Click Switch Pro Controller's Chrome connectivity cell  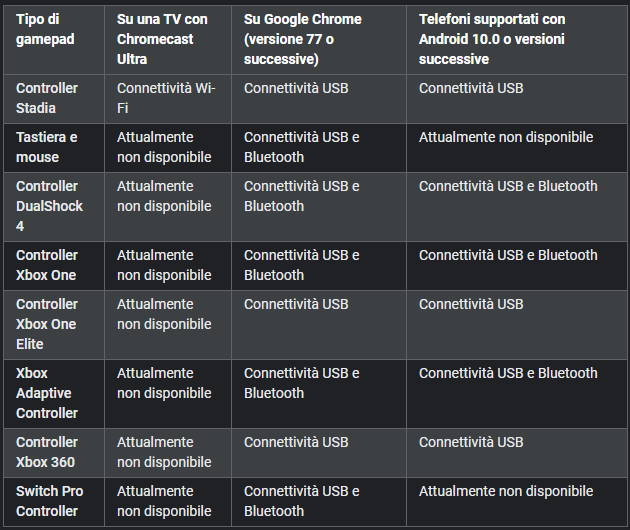pyautogui.click(x=301, y=501)
